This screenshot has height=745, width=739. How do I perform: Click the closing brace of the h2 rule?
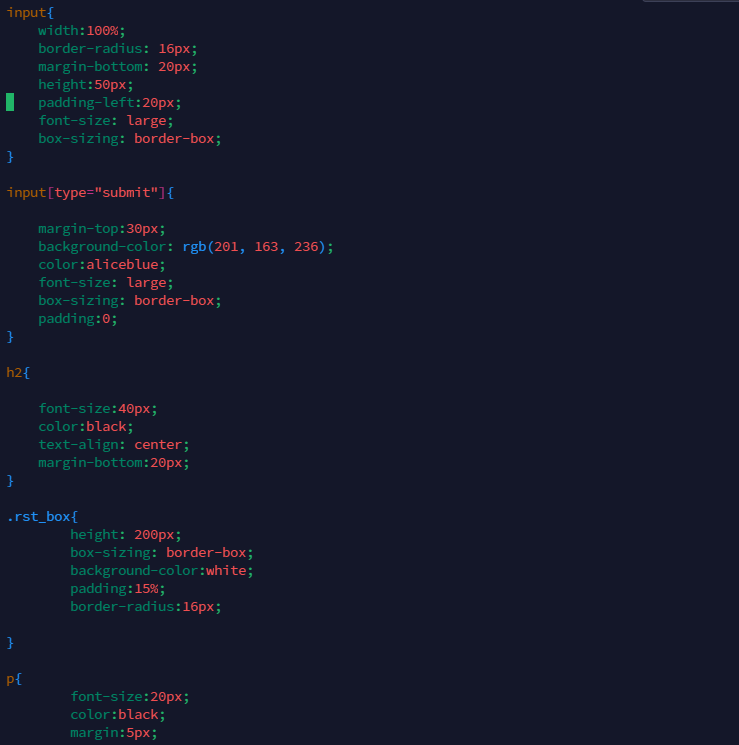click(x=10, y=481)
